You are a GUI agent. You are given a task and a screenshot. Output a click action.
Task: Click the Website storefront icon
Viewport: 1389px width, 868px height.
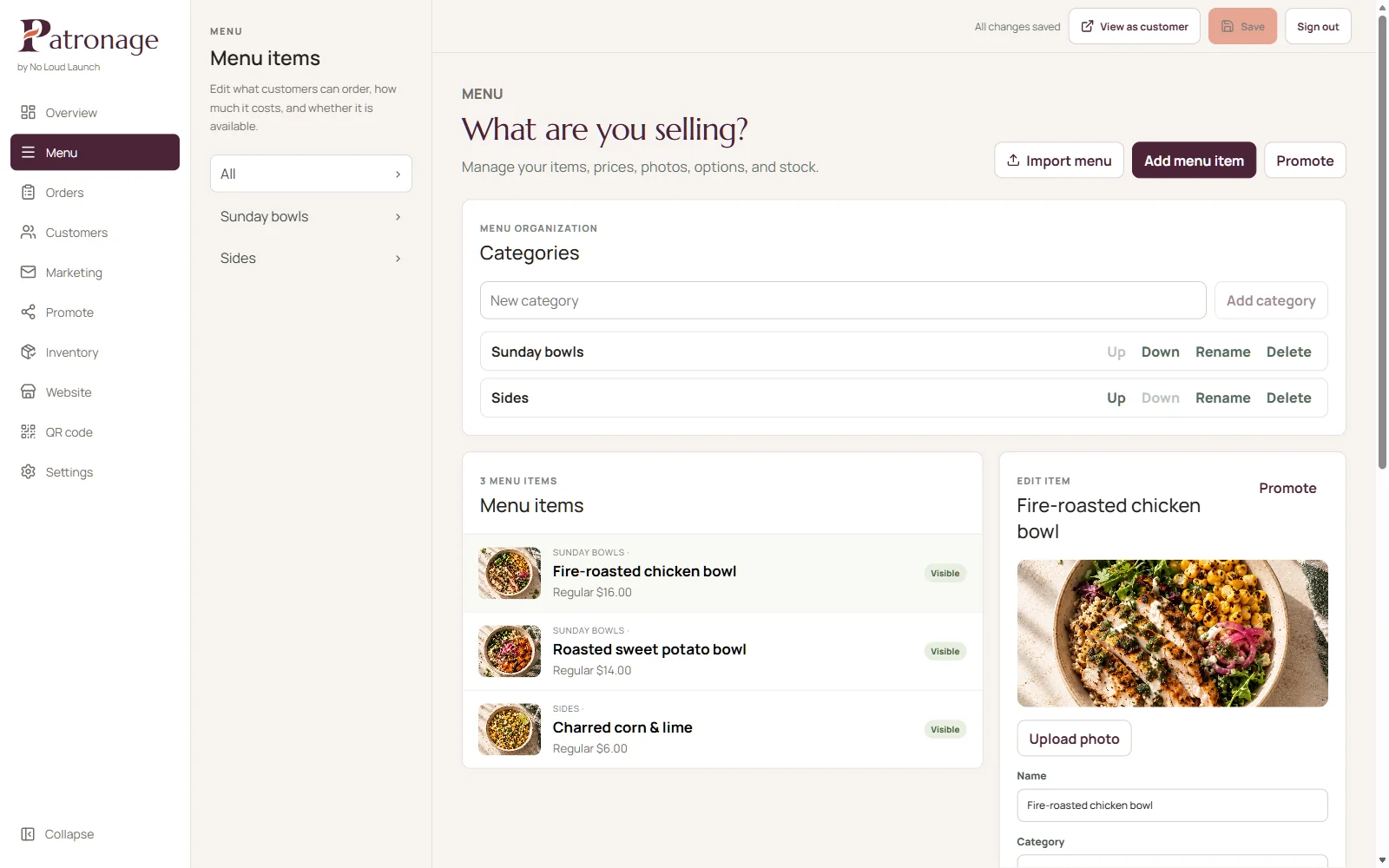pos(28,392)
